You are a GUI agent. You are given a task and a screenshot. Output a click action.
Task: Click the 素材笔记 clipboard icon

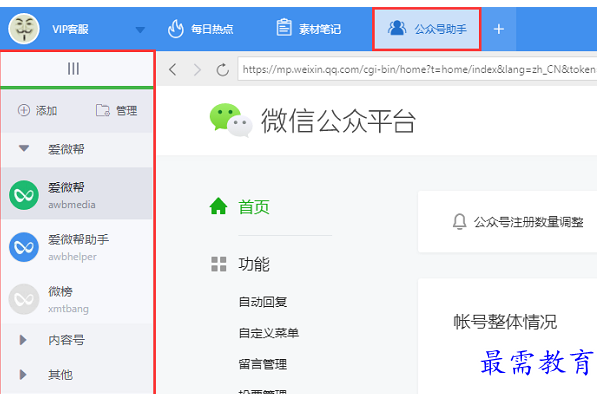[x=284, y=28]
